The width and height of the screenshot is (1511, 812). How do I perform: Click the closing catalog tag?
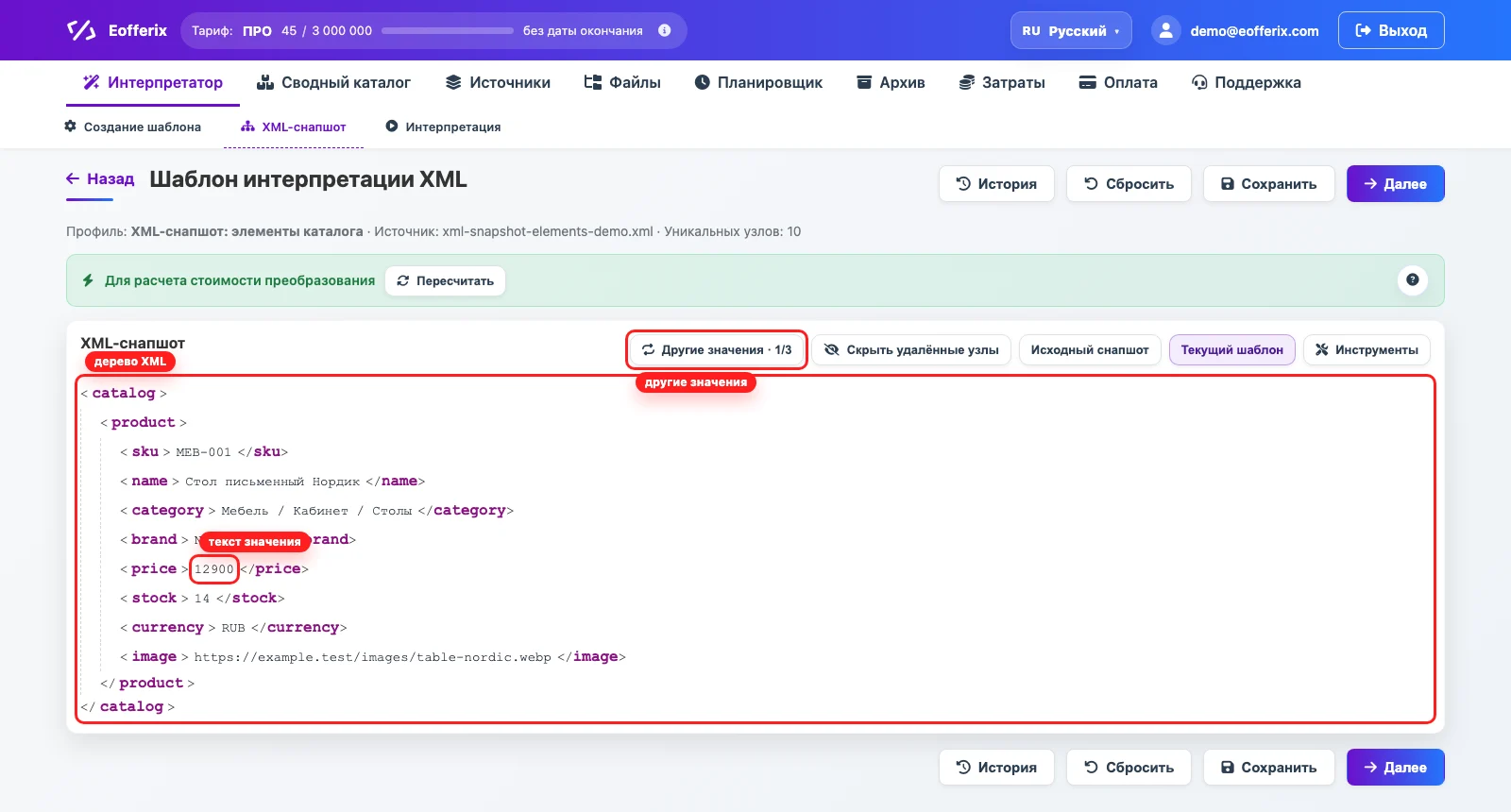point(127,706)
